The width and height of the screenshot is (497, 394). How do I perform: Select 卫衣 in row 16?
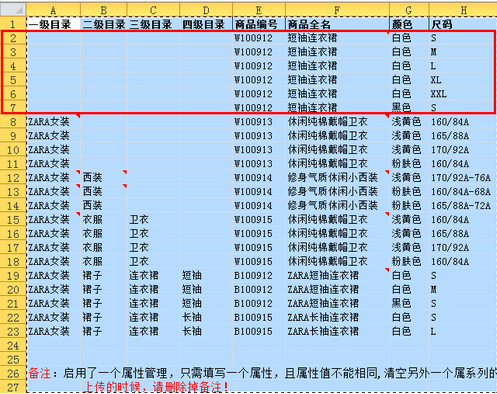click(x=153, y=234)
